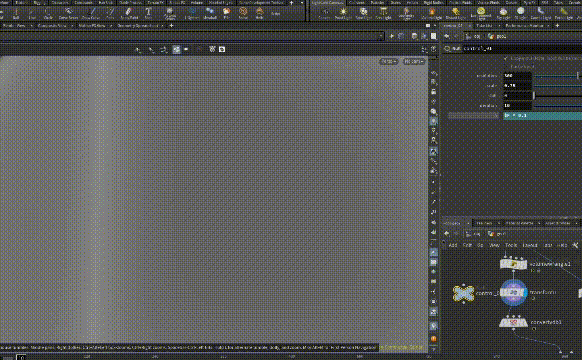This screenshot has height=360, width=582.
Task: Click the slider beside the 4 field
Action: click(557, 96)
